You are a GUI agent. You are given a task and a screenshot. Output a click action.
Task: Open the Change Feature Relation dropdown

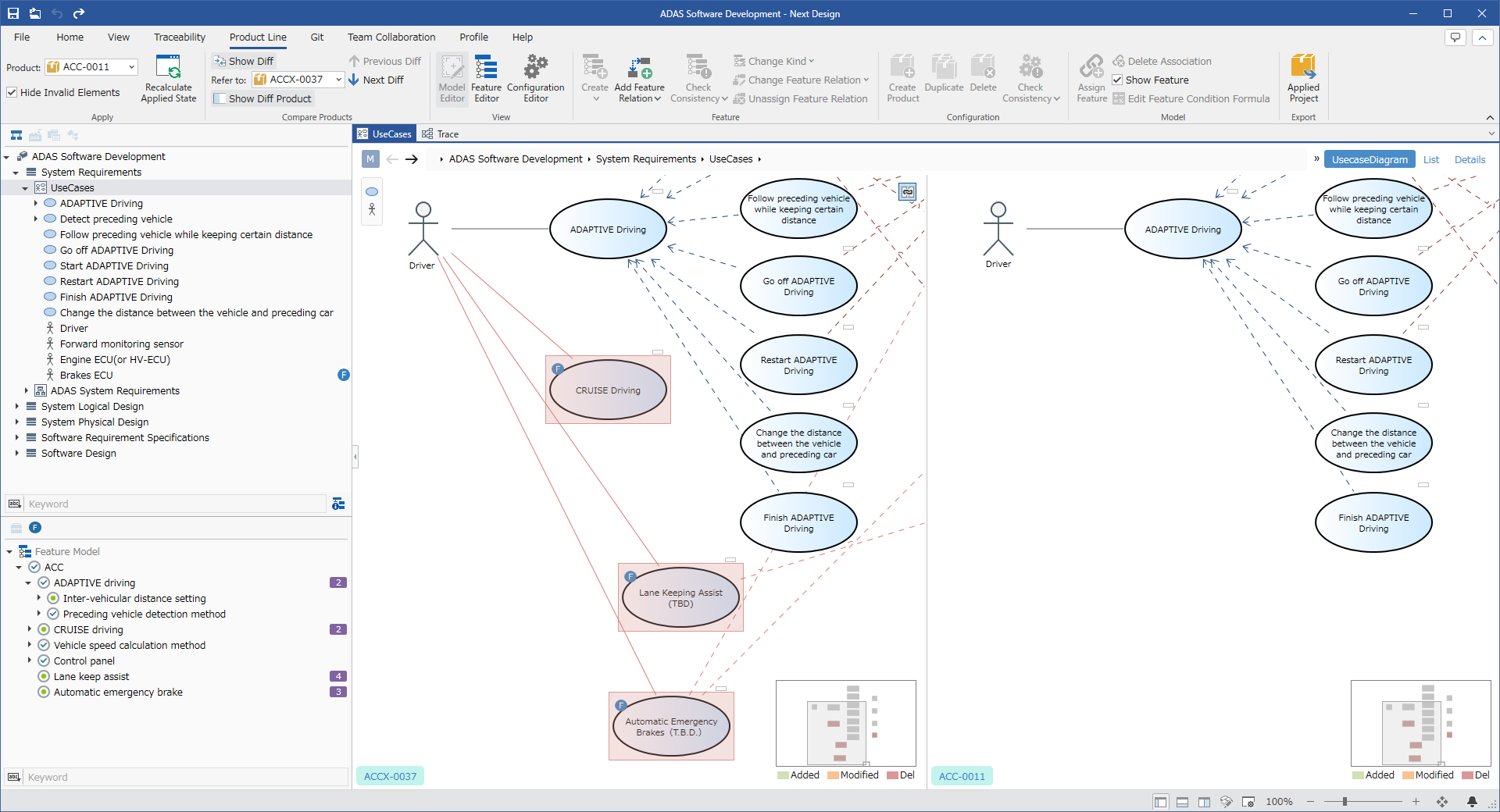[801, 80]
